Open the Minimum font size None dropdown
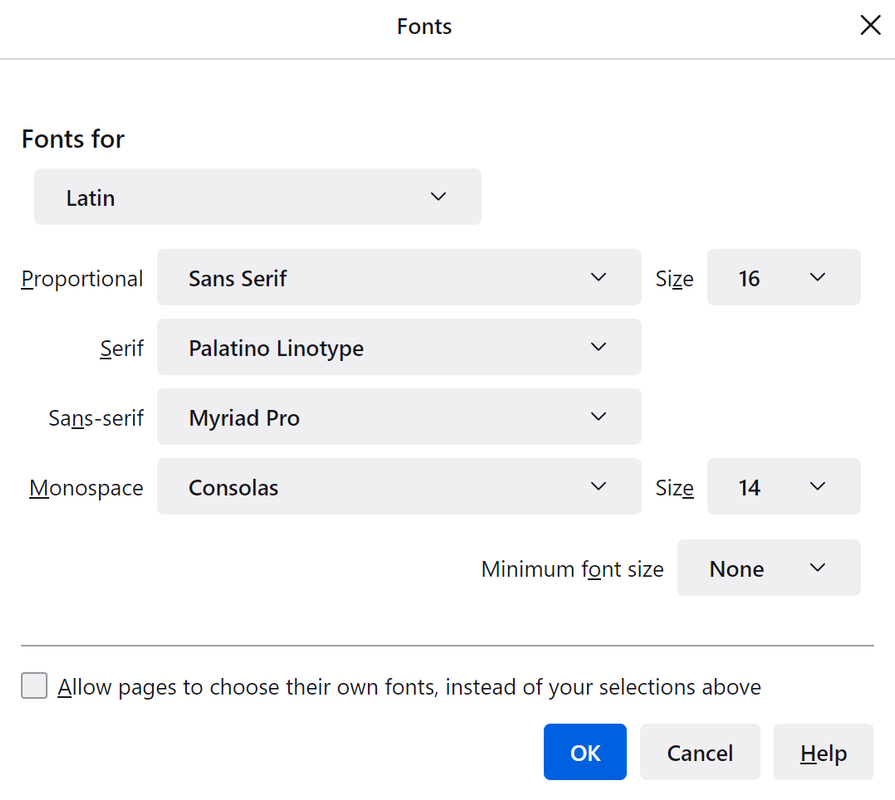The height and width of the screenshot is (800, 895). click(x=768, y=568)
